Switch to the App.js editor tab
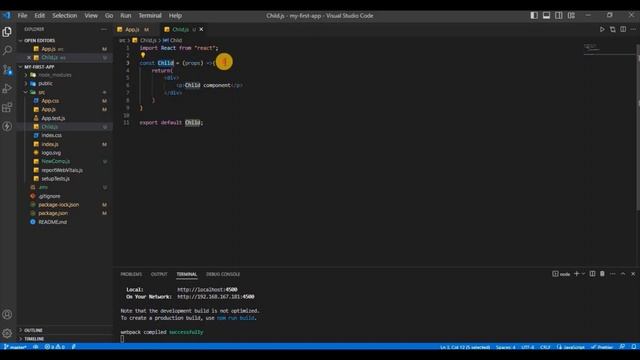Viewport: 640px width, 360px height. pos(133,29)
